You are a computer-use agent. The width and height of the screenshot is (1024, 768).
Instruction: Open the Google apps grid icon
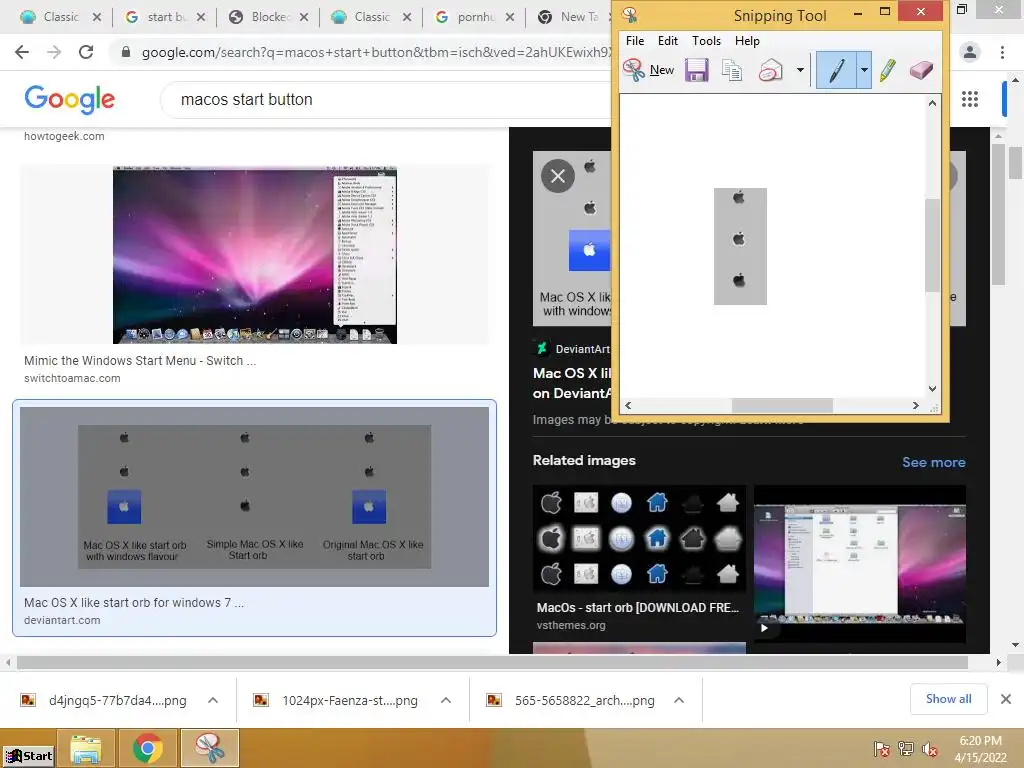(x=970, y=99)
